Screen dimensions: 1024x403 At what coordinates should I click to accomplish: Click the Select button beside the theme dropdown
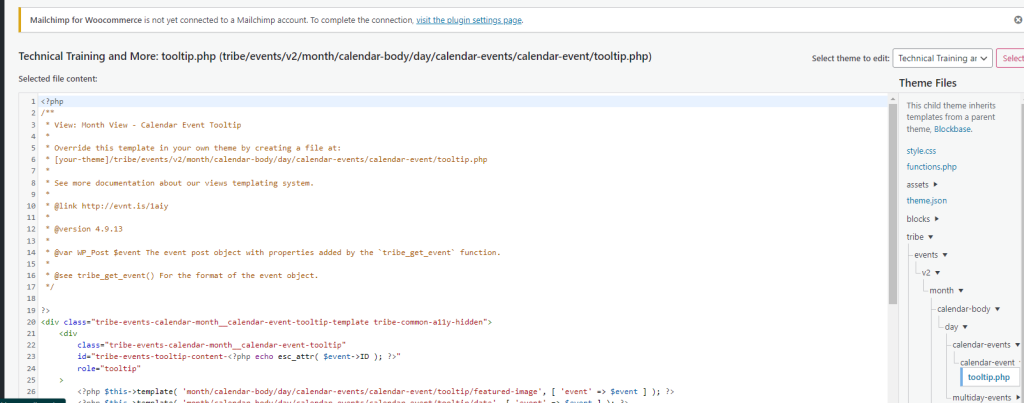1010,59
